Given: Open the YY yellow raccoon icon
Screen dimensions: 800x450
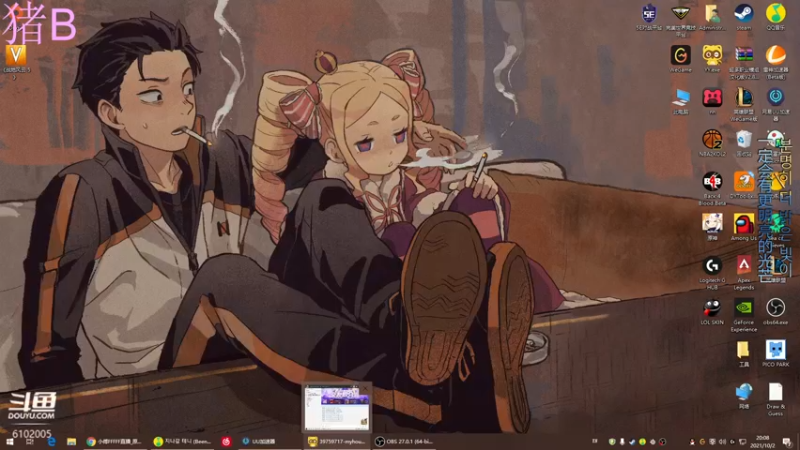Looking at the screenshot, I should coord(712,59).
